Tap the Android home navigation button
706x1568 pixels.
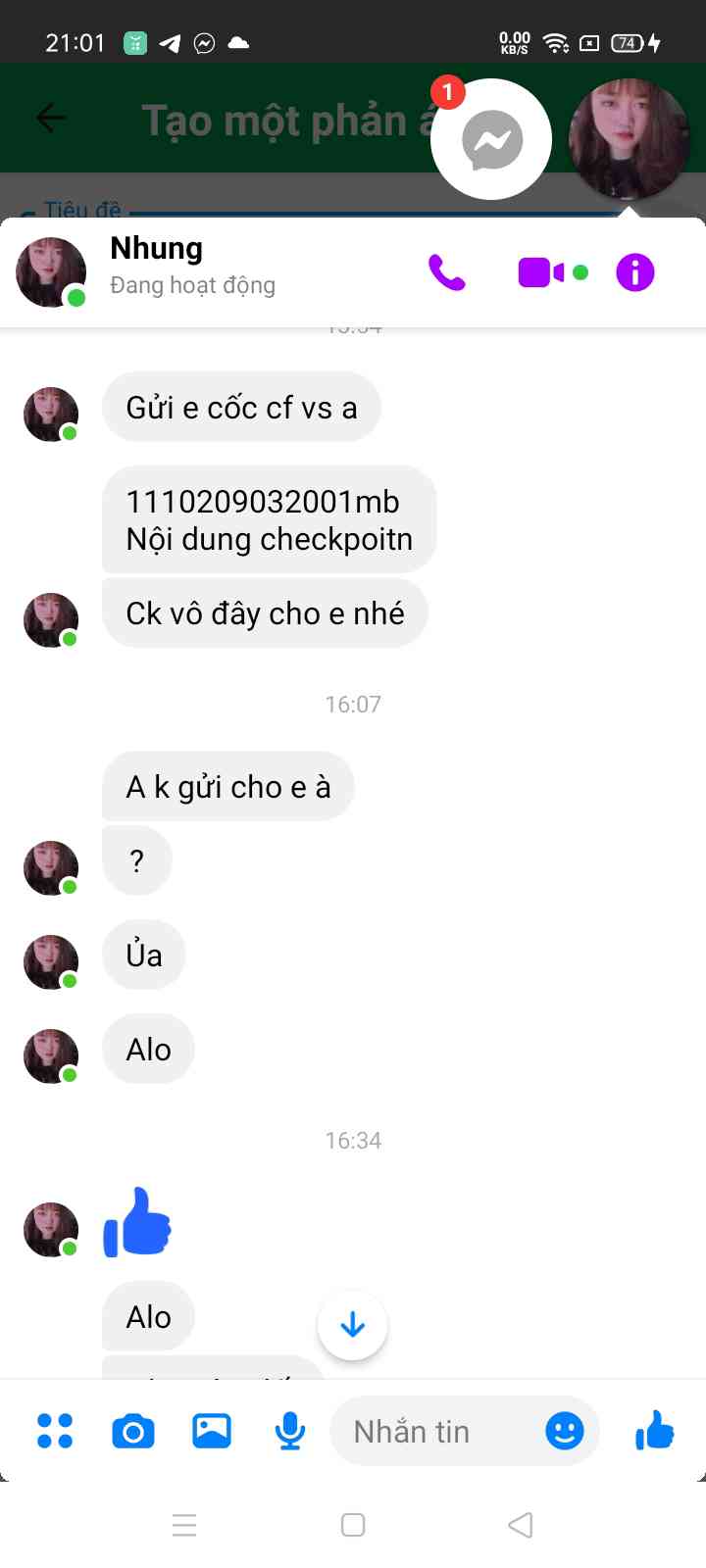pos(353,1525)
